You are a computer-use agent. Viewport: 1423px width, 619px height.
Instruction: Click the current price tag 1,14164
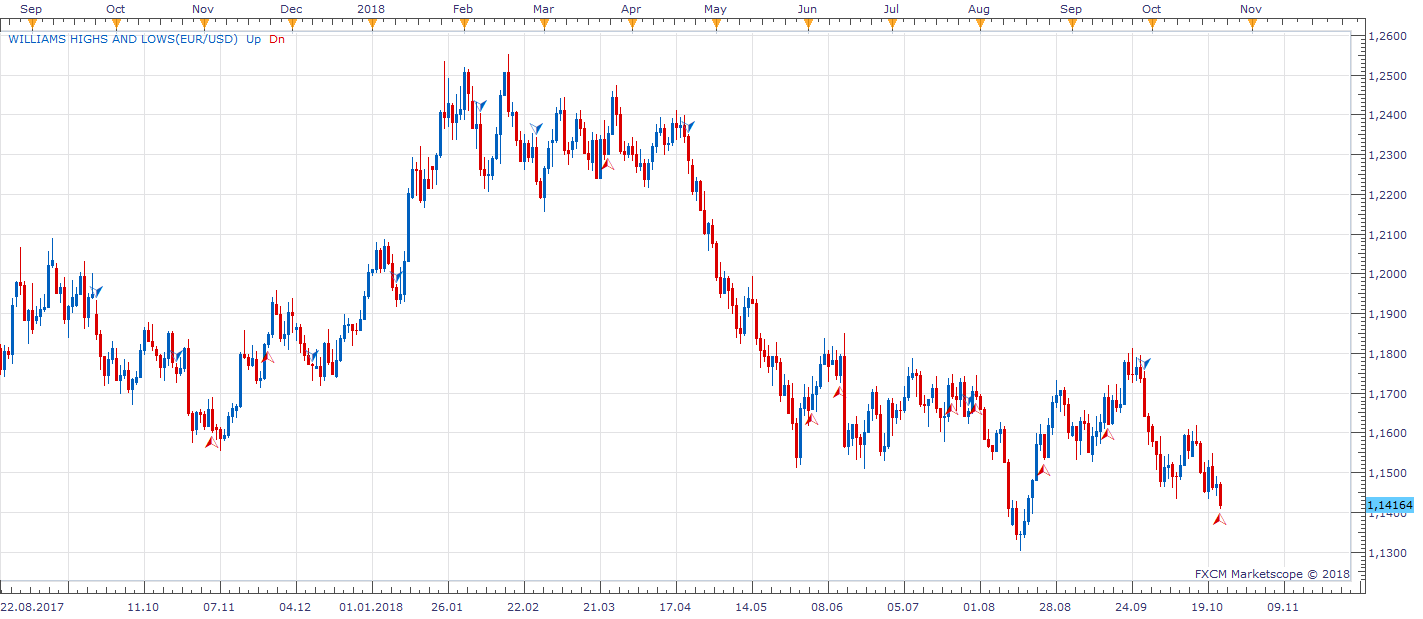1389,506
